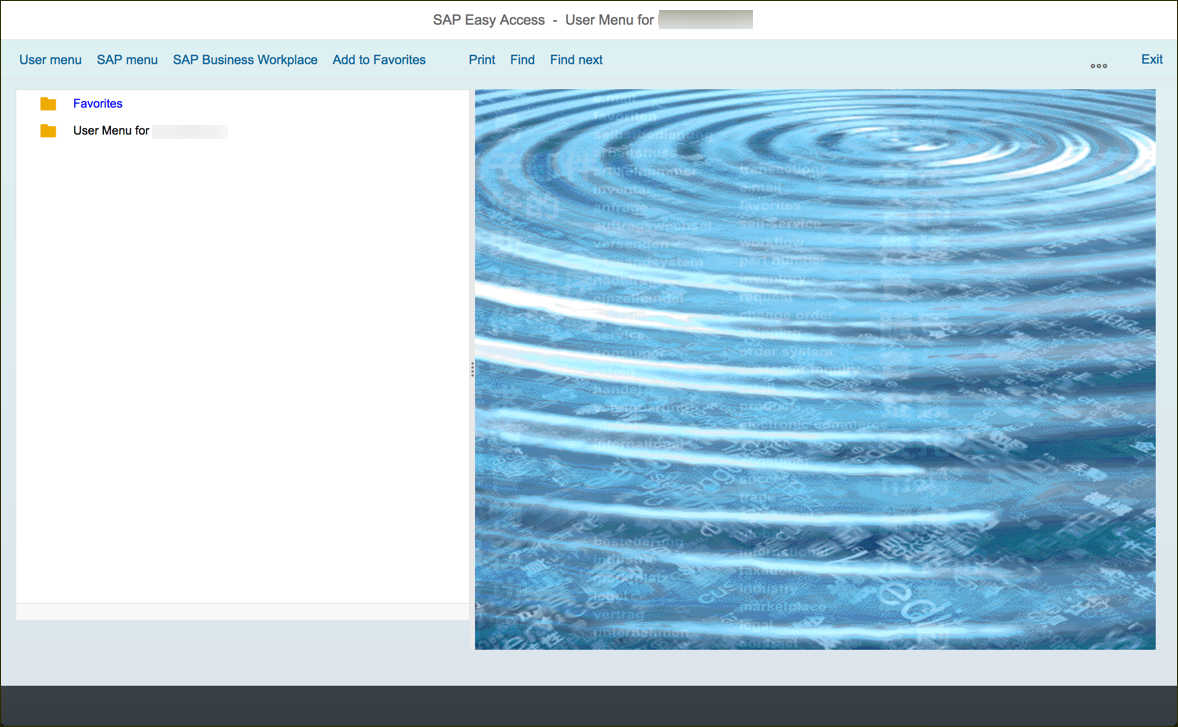
Task: Click Add to Favorites
Action: pyautogui.click(x=379, y=60)
